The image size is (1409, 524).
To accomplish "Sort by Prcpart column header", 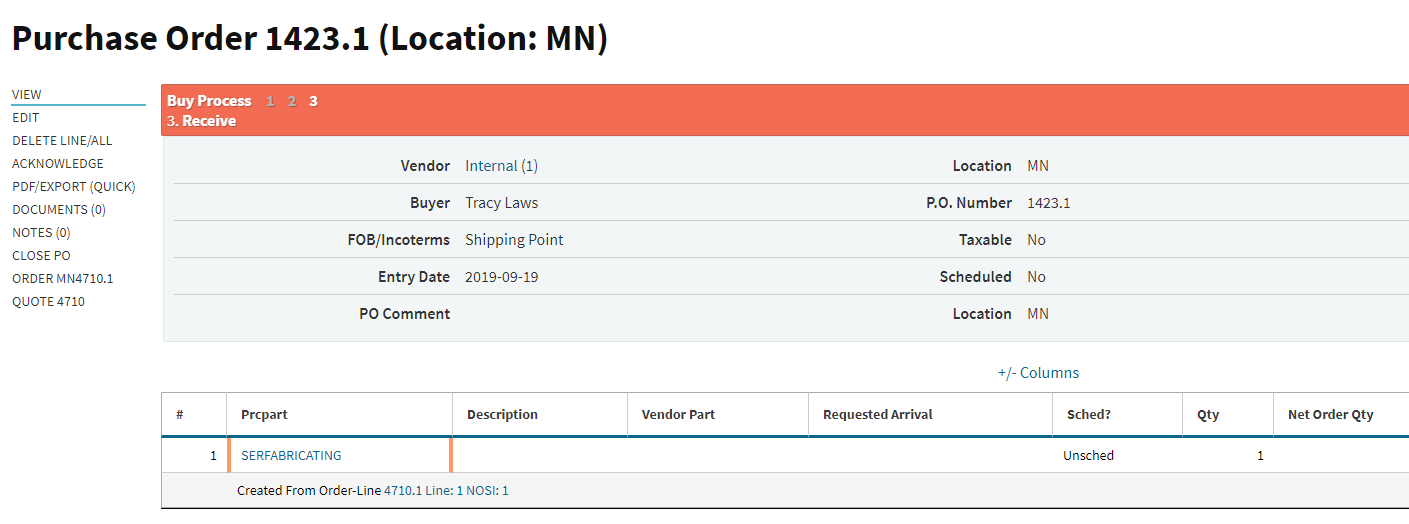I will coord(264,415).
